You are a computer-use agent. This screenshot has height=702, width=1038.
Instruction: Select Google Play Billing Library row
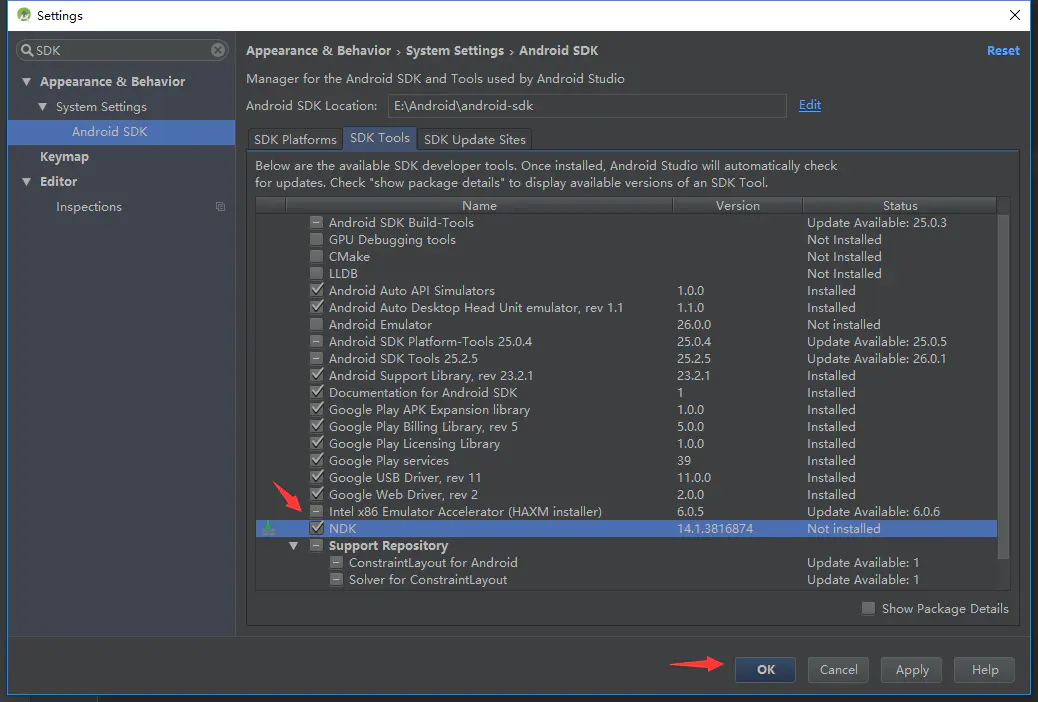tap(626, 426)
